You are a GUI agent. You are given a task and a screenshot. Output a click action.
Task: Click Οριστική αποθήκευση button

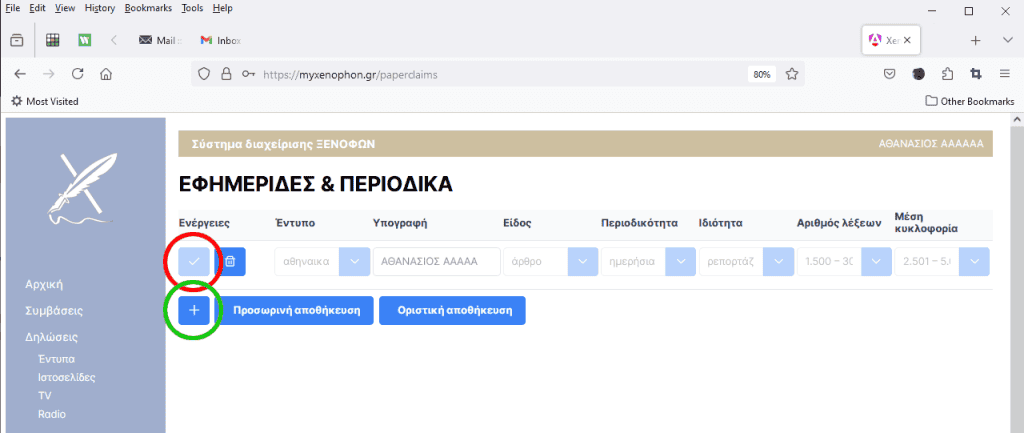point(452,310)
